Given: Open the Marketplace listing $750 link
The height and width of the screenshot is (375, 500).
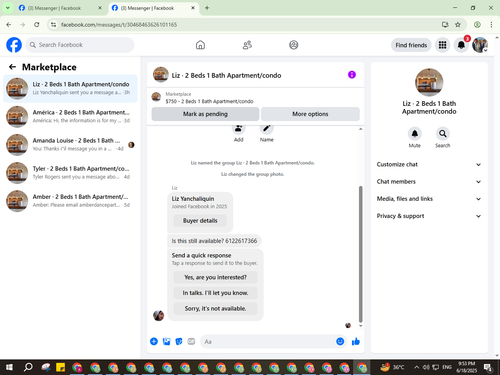Looking at the screenshot, I should (x=209, y=101).
